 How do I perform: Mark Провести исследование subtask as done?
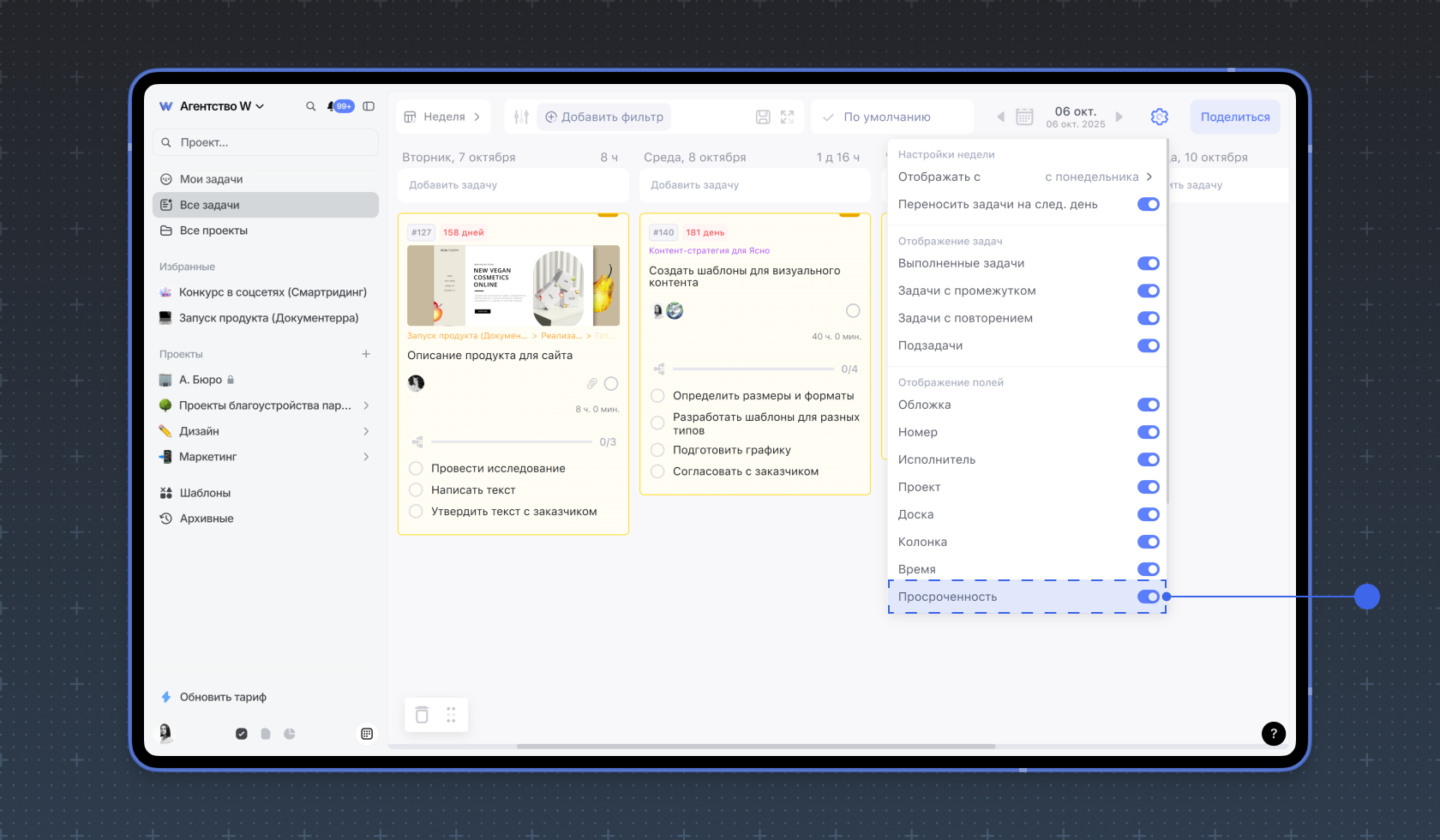coord(416,468)
